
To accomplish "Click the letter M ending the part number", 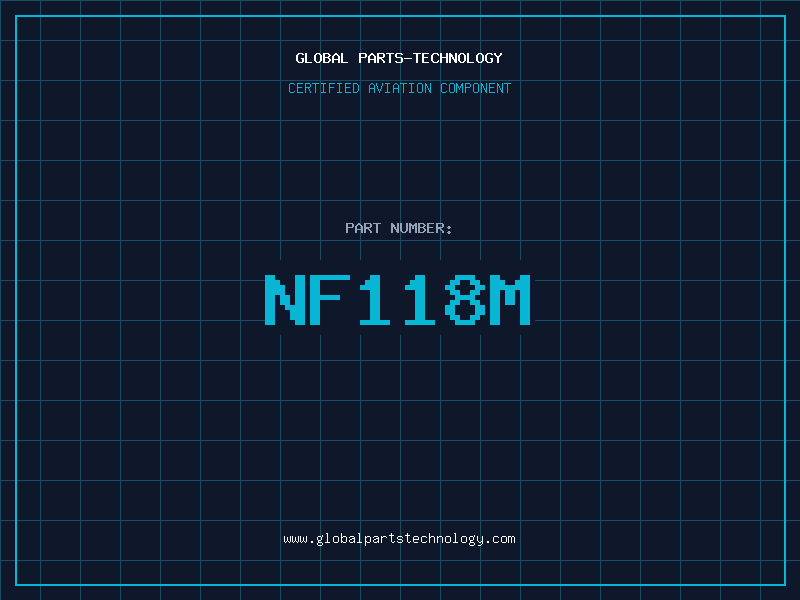I will [x=509, y=300].
